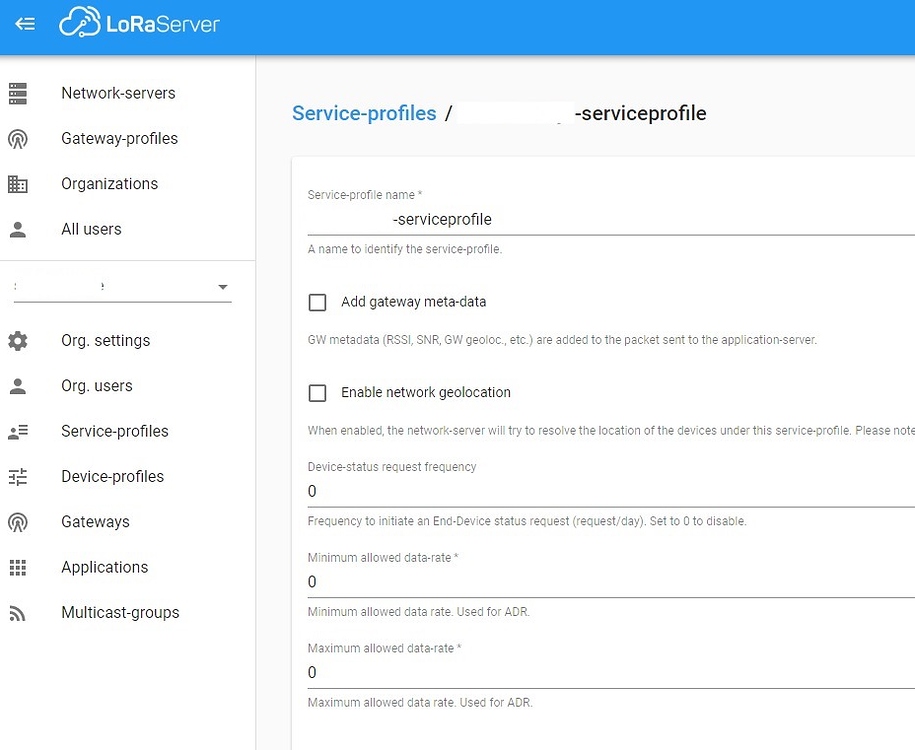Screen dimensions: 915x750
Task: Click the Org. settings gear icon
Action: [19, 340]
